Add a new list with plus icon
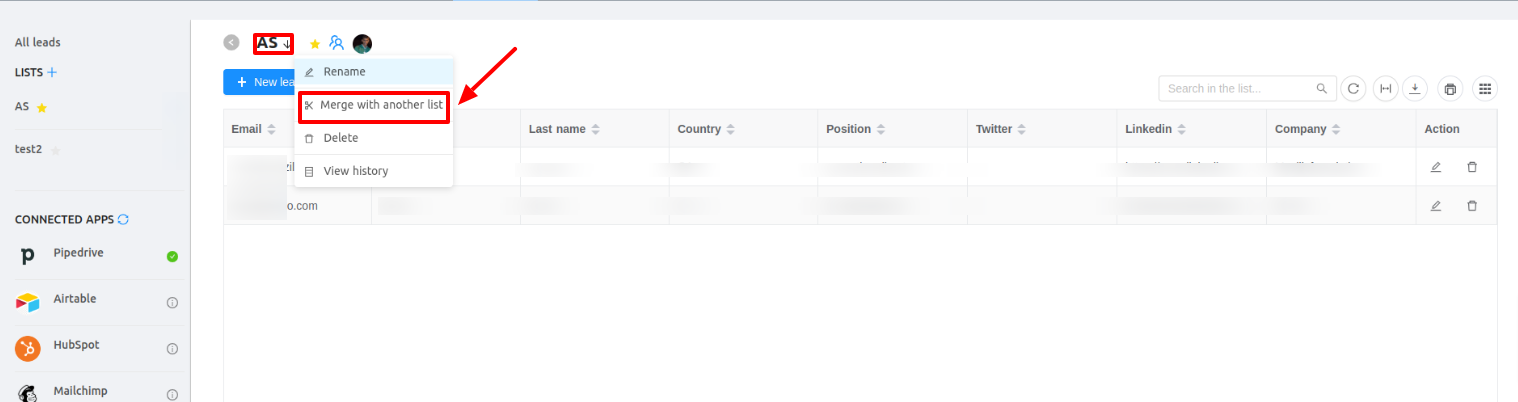The height and width of the screenshot is (402, 1518). tap(52, 72)
